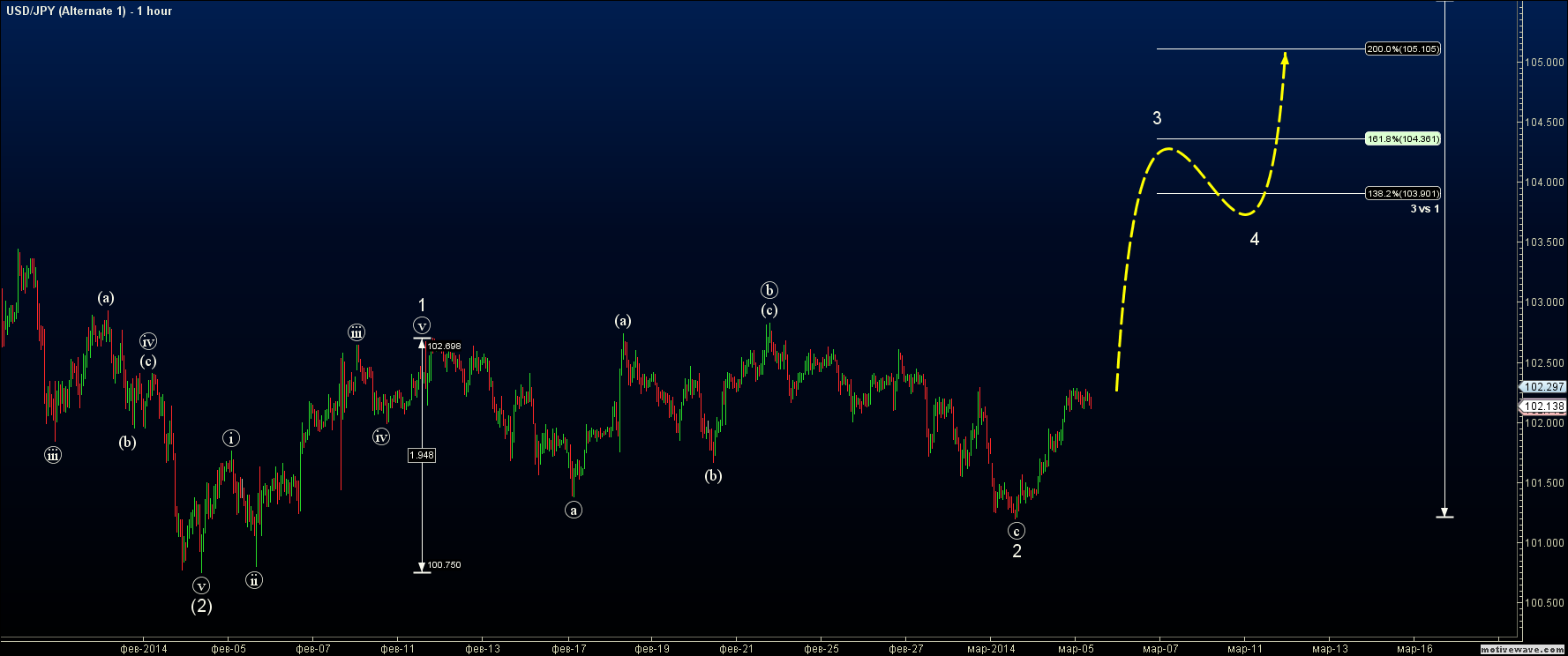
Task: Select the circled i wave label
Action: point(231,438)
